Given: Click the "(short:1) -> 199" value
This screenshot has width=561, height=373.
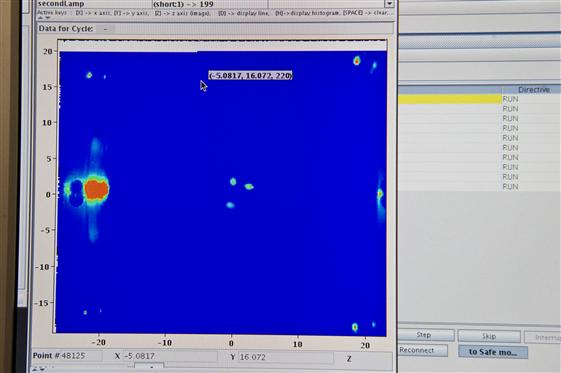Looking at the screenshot, I should pos(183,4).
